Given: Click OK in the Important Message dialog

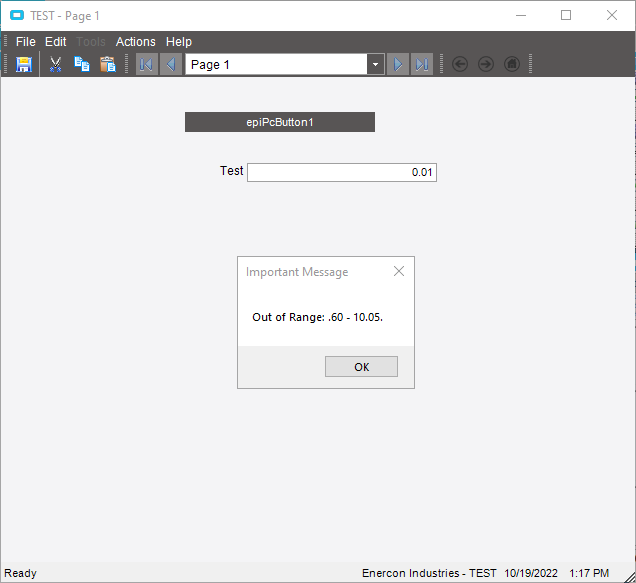Looking at the screenshot, I should 361,367.
